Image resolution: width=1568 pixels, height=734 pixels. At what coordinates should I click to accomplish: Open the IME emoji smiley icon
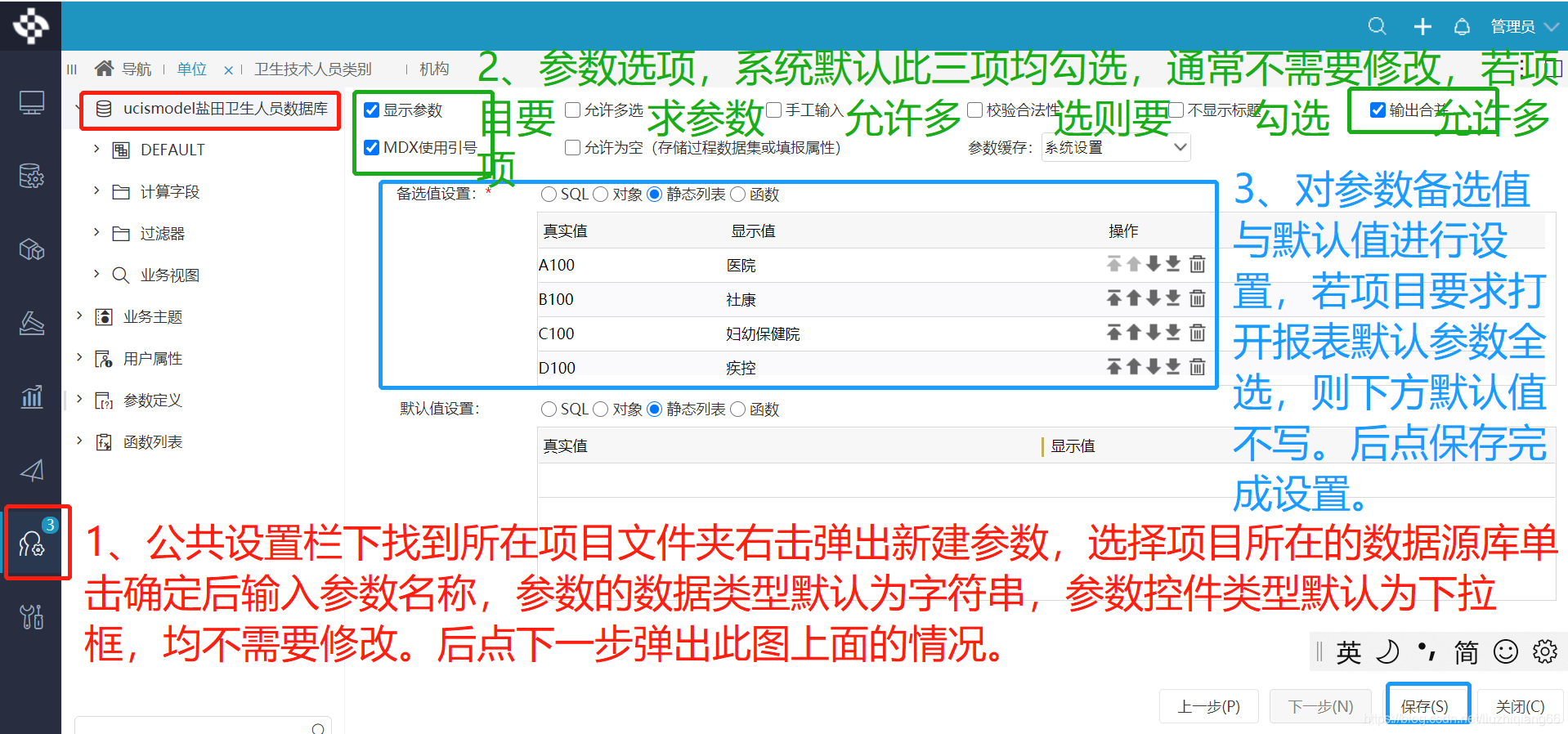1505,651
